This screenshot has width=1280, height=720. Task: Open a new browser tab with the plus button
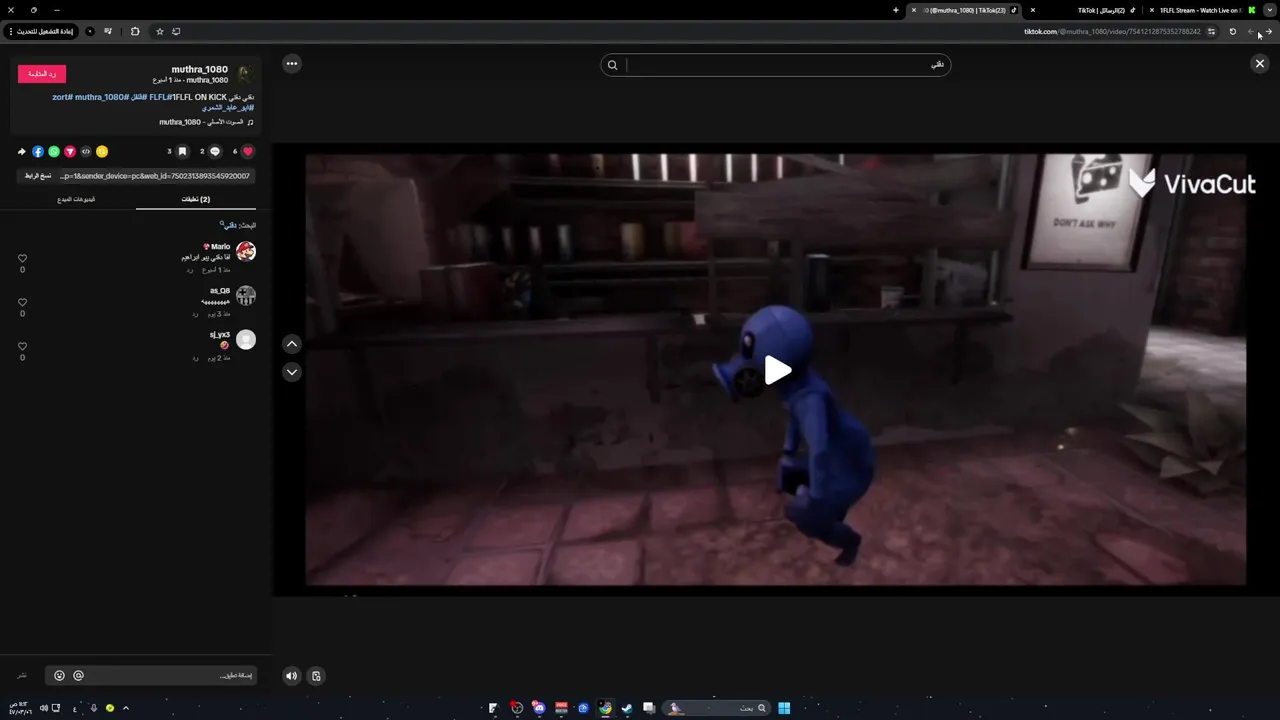coord(896,10)
